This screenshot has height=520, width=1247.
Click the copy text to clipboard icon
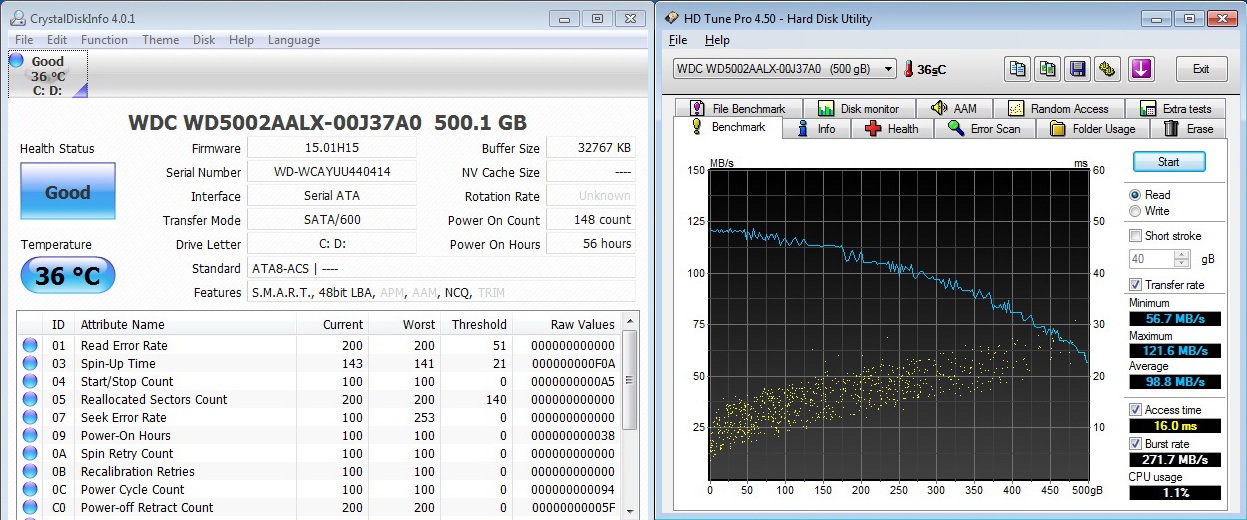[x=1018, y=69]
